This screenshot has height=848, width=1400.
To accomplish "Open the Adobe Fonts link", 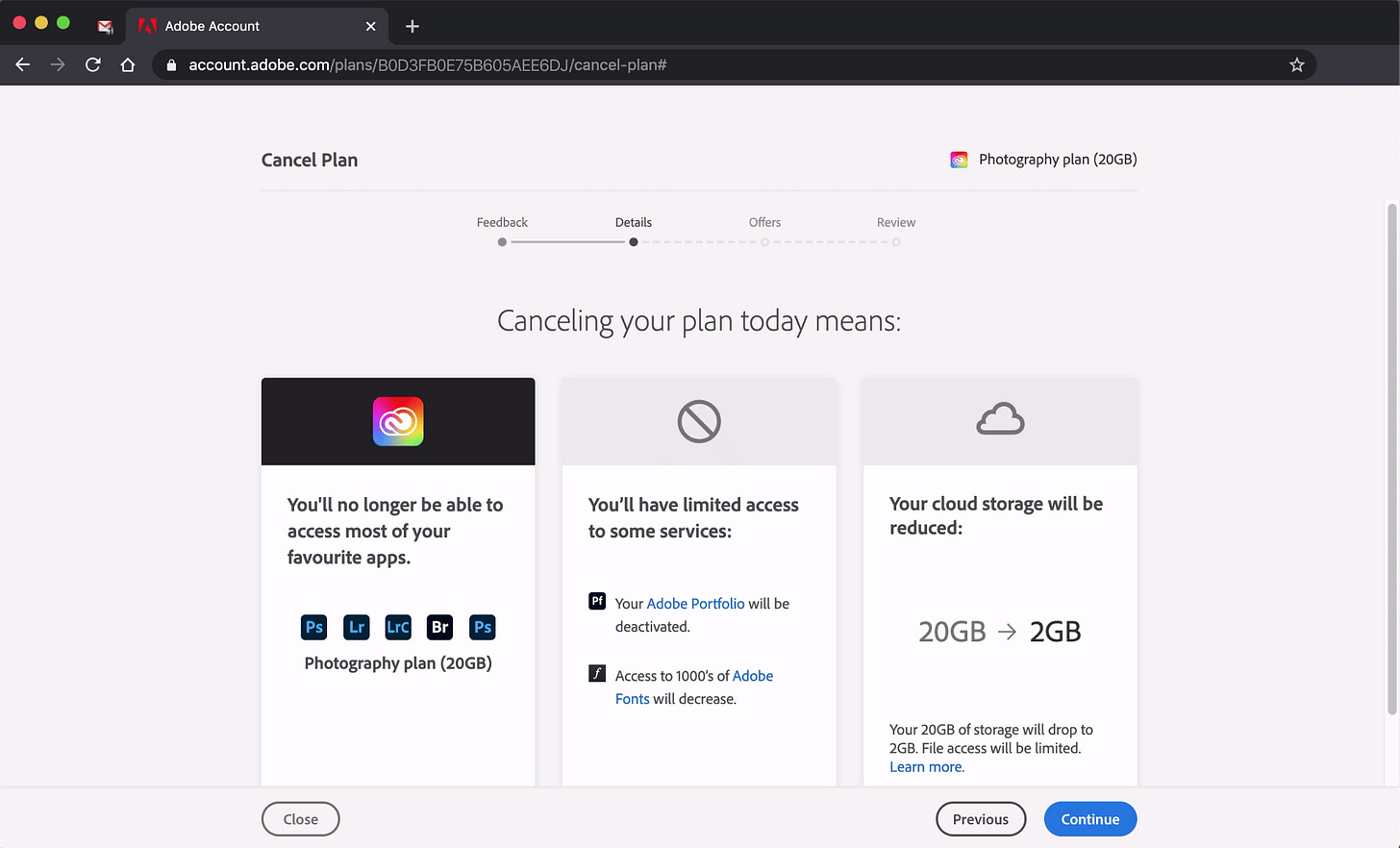I will (x=694, y=687).
